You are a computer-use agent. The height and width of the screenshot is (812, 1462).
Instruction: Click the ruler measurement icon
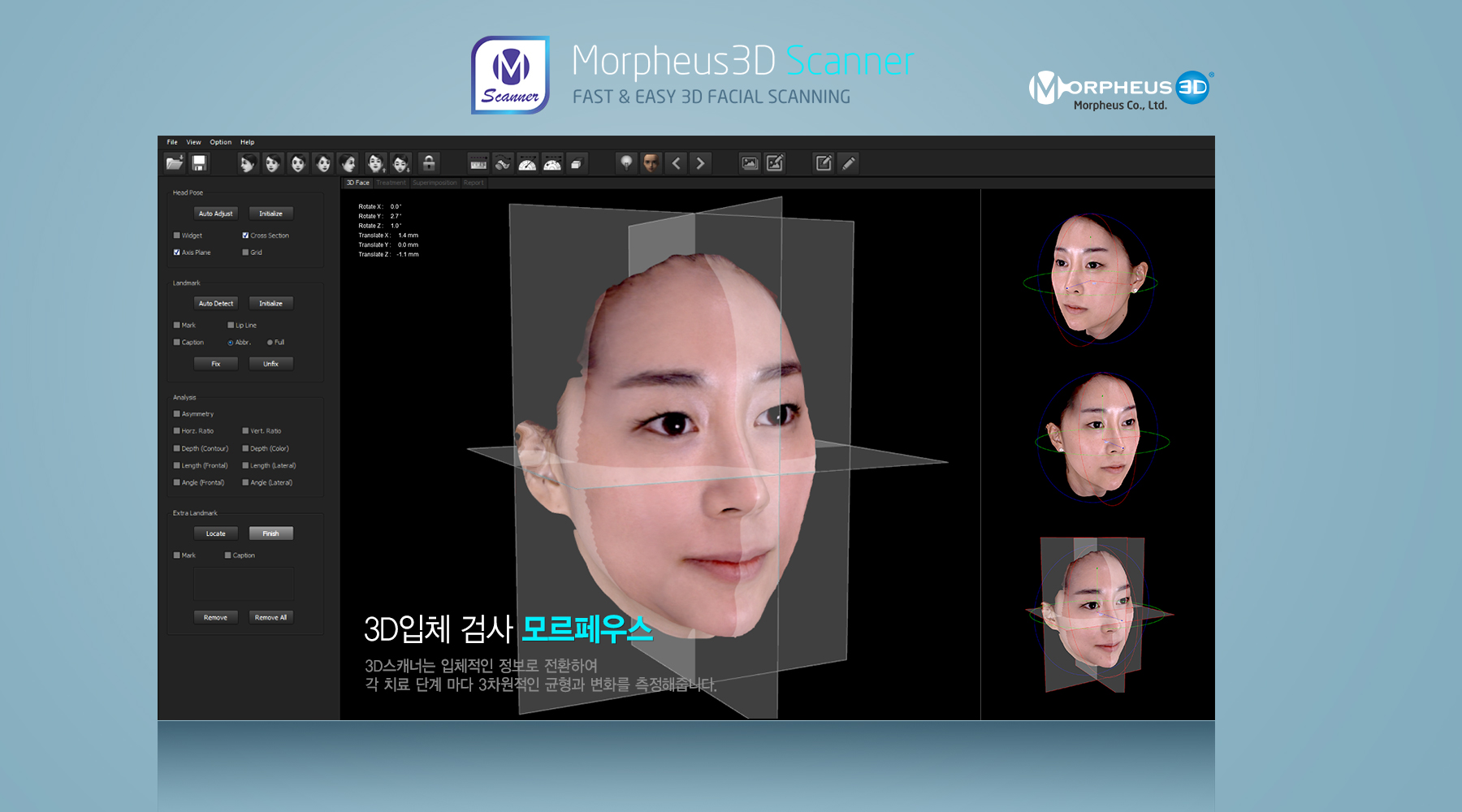coord(478,164)
